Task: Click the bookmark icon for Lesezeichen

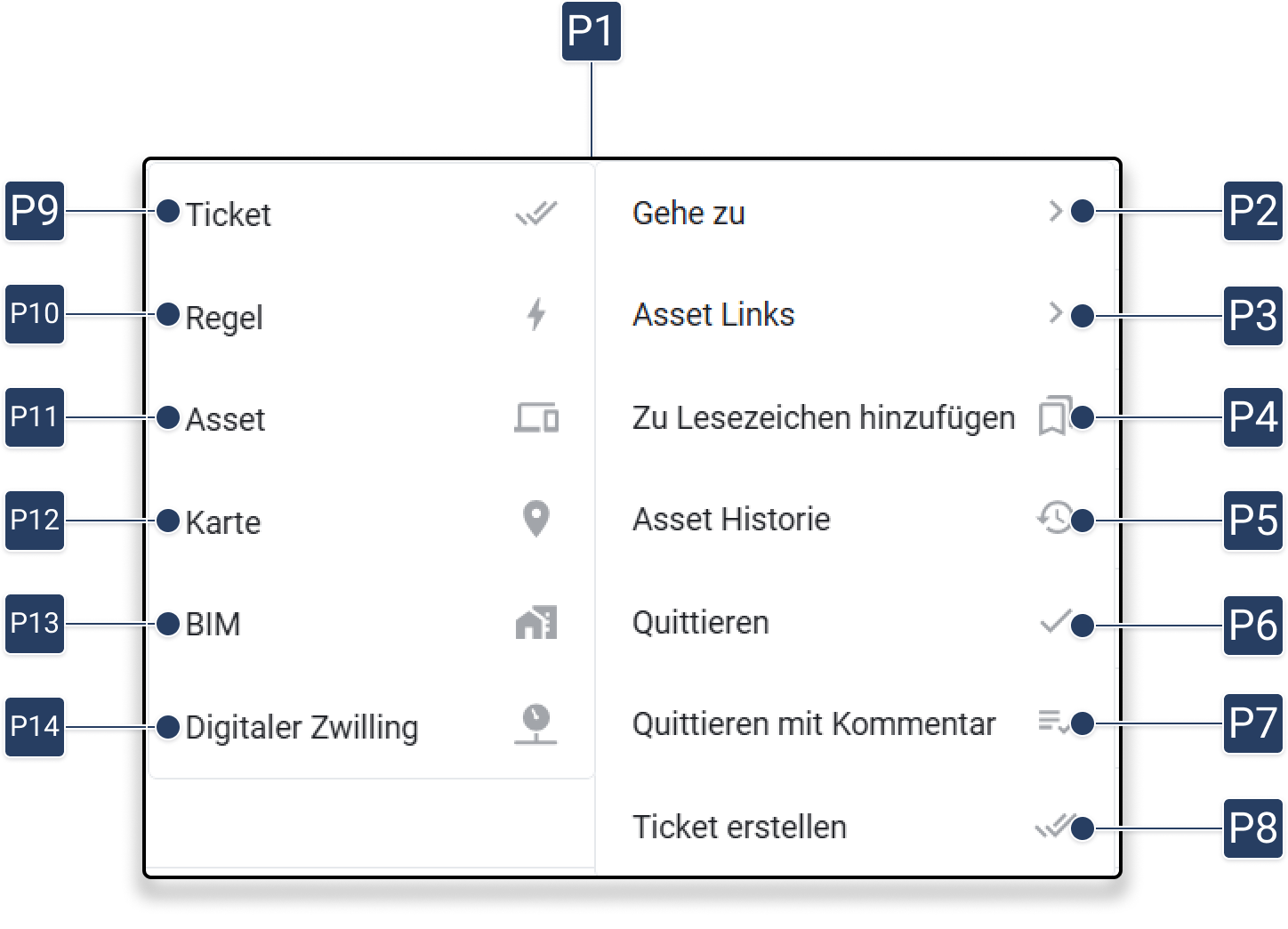Action: tap(1054, 416)
